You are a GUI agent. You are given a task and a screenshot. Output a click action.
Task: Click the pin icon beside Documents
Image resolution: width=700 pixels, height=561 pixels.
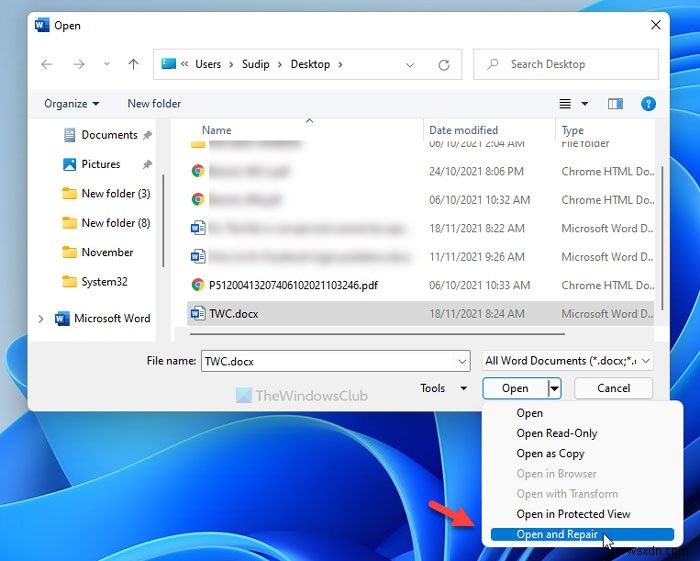pos(147,135)
